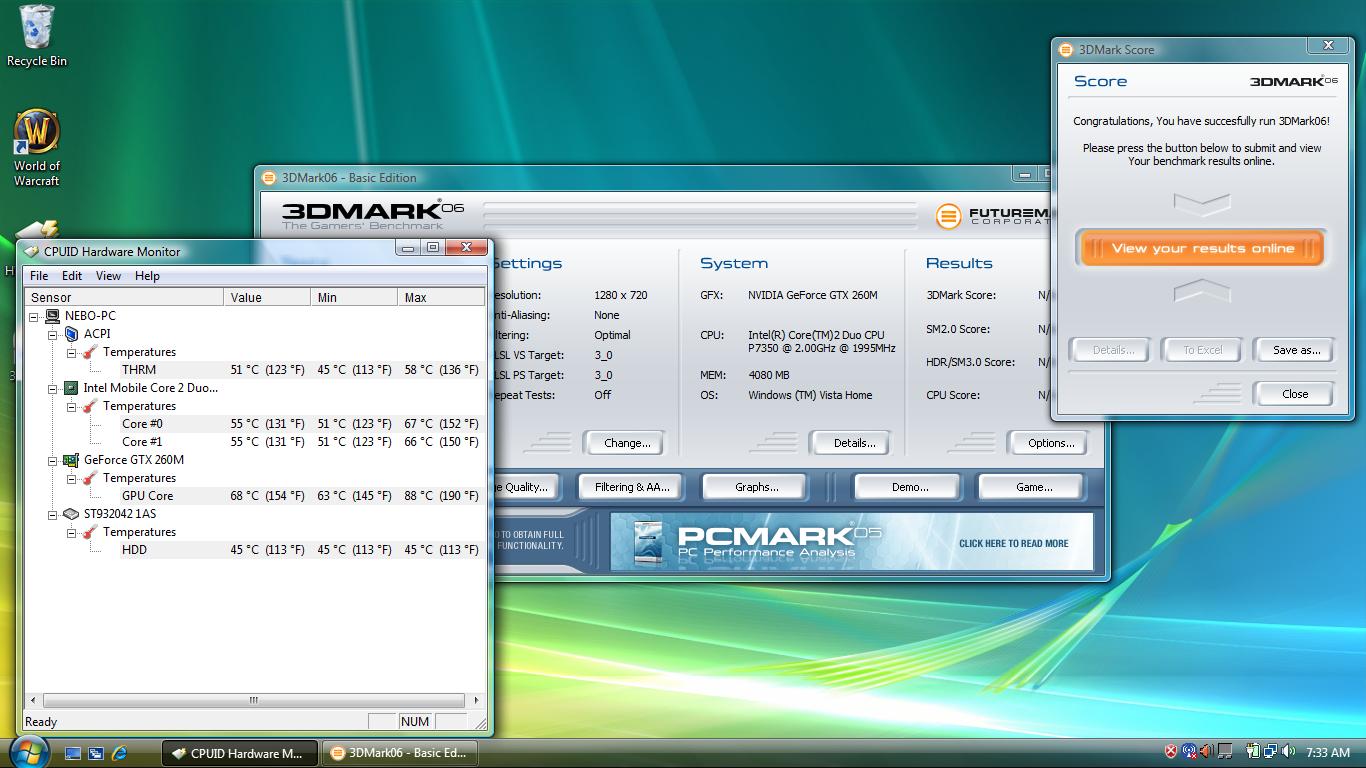The width and height of the screenshot is (1366, 768).
Task: Click the Demo... button
Action: pos(909,487)
